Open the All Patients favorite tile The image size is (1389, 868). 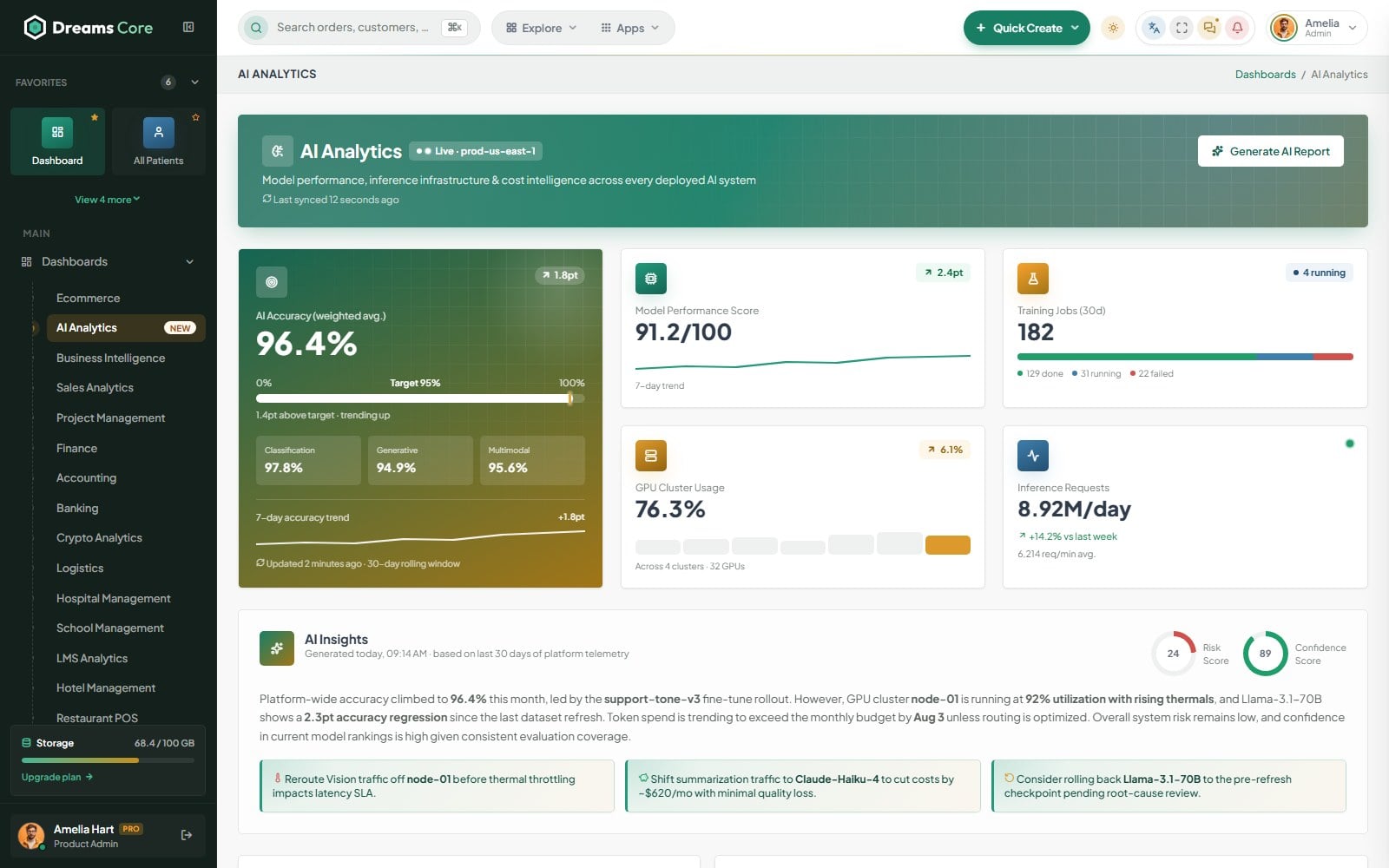click(158, 141)
